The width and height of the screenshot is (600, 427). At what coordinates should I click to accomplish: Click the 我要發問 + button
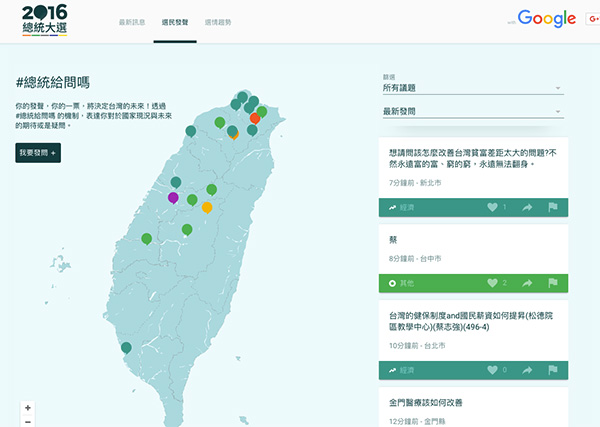click(x=38, y=152)
